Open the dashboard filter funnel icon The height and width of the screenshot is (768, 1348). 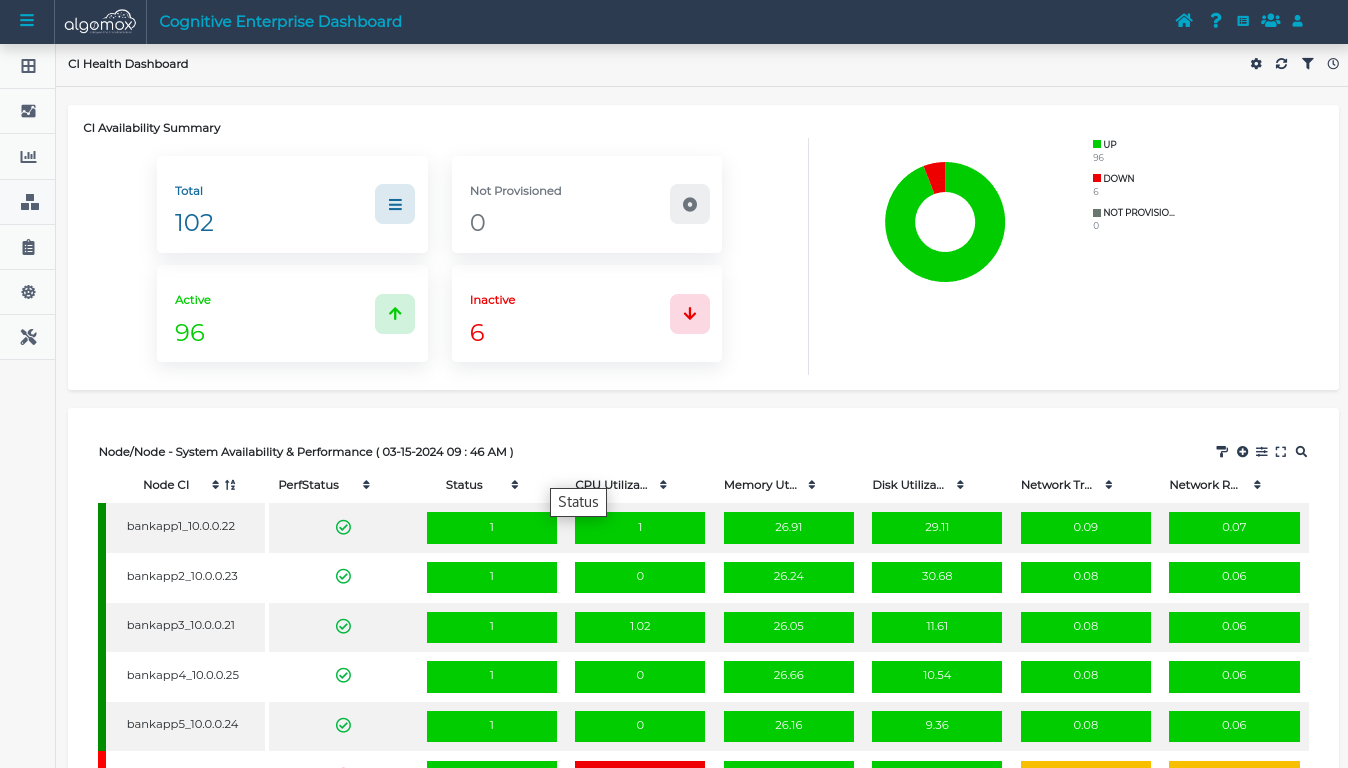click(1307, 64)
